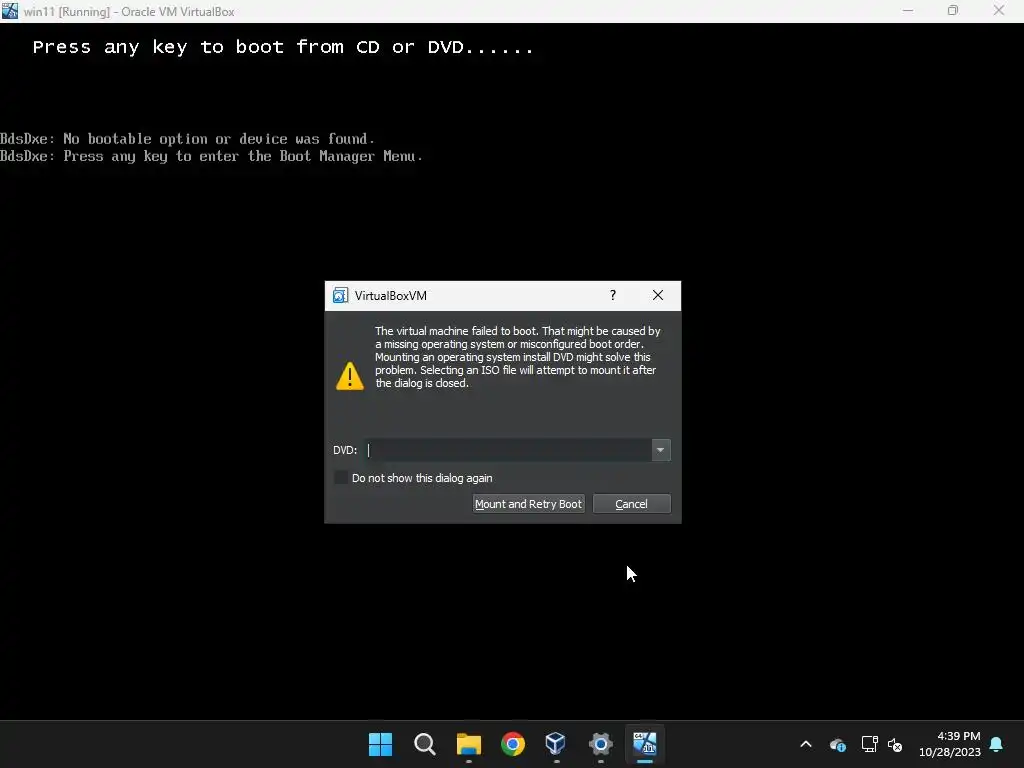1024x768 pixels.
Task: Open notifications bell icon
Action: coord(997,744)
